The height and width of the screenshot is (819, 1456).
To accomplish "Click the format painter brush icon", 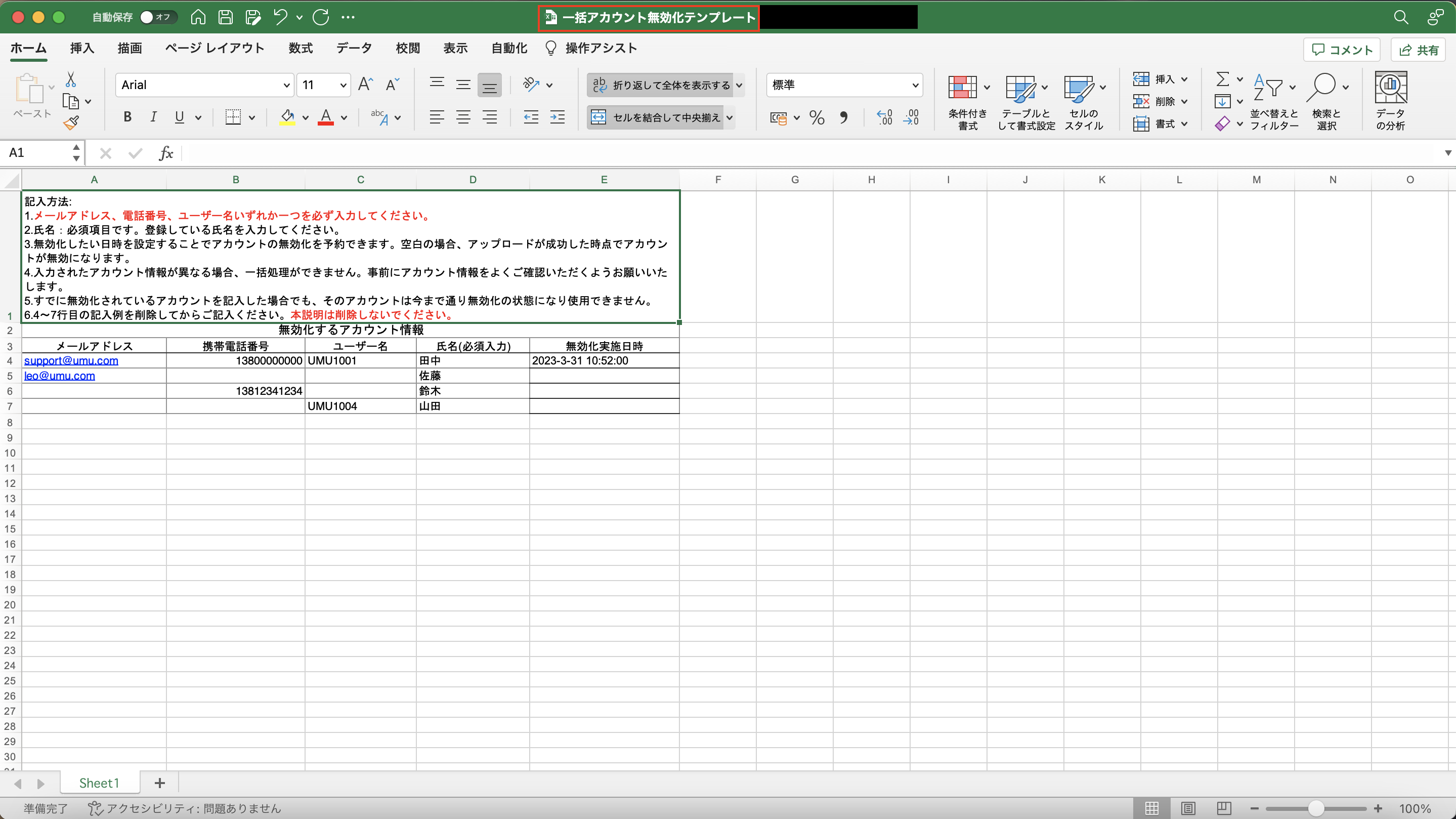I will click(71, 122).
